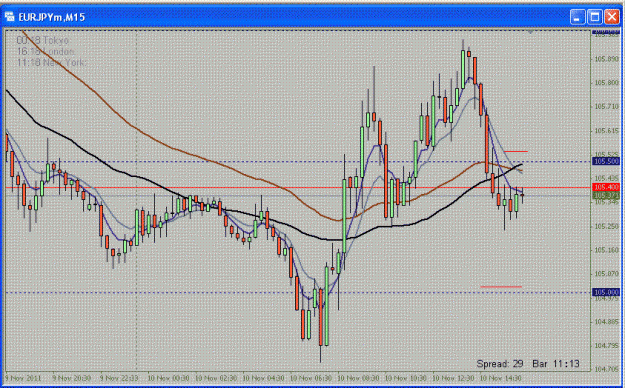
Task: Click the 105.890 price scale value
Action: [x=607, y=59]
